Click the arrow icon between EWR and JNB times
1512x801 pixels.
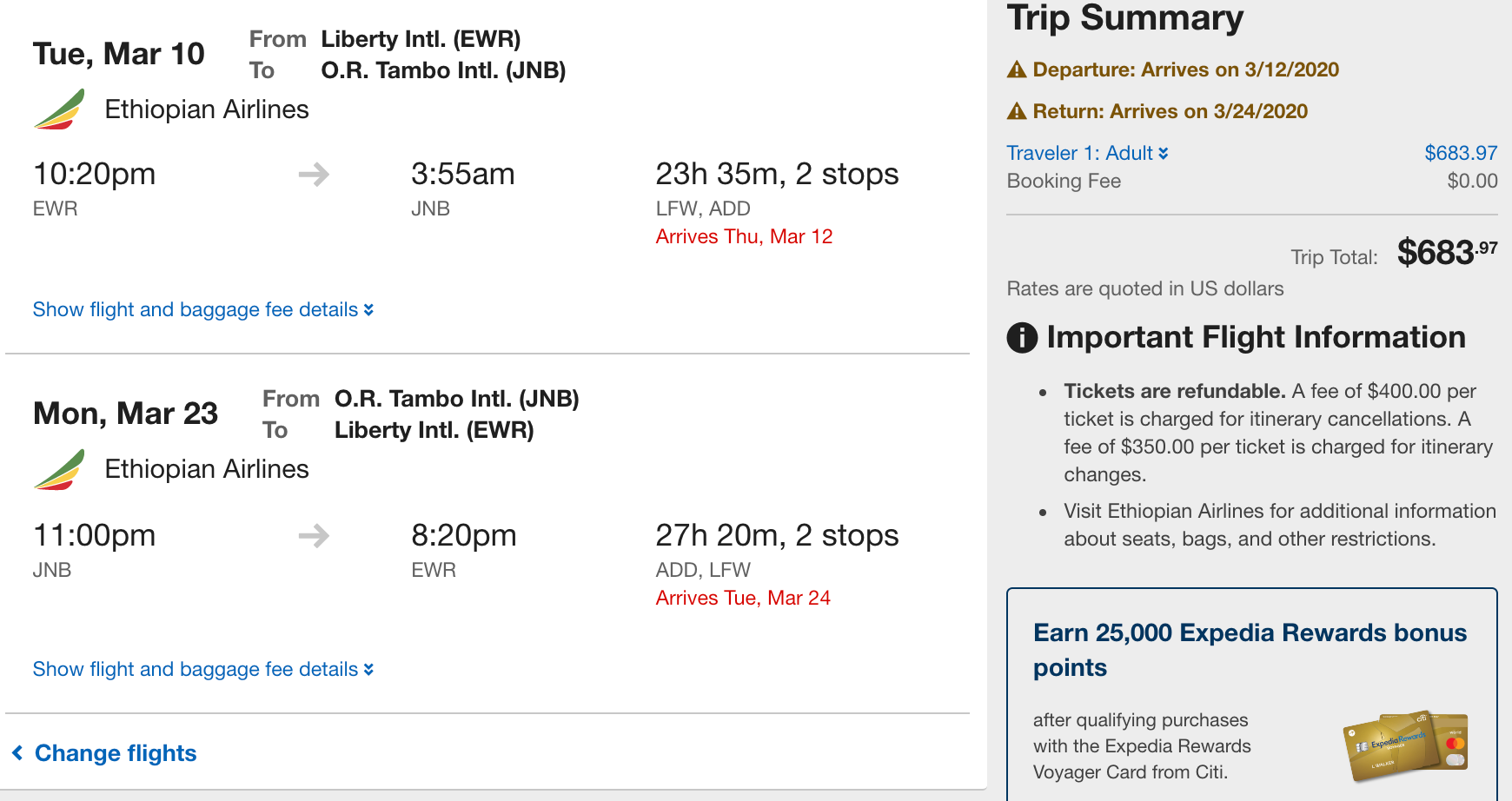[x=314, y=175]
